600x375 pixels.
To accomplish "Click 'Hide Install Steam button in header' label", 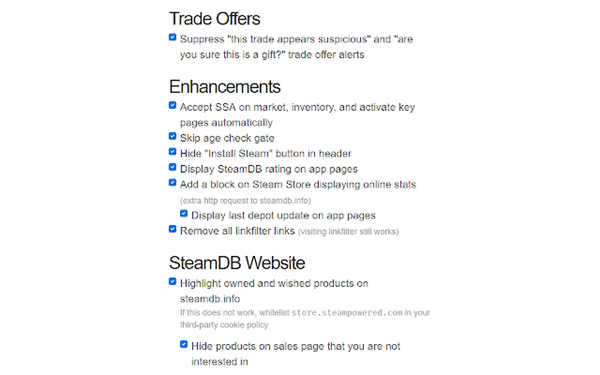I will coord(266,153).
